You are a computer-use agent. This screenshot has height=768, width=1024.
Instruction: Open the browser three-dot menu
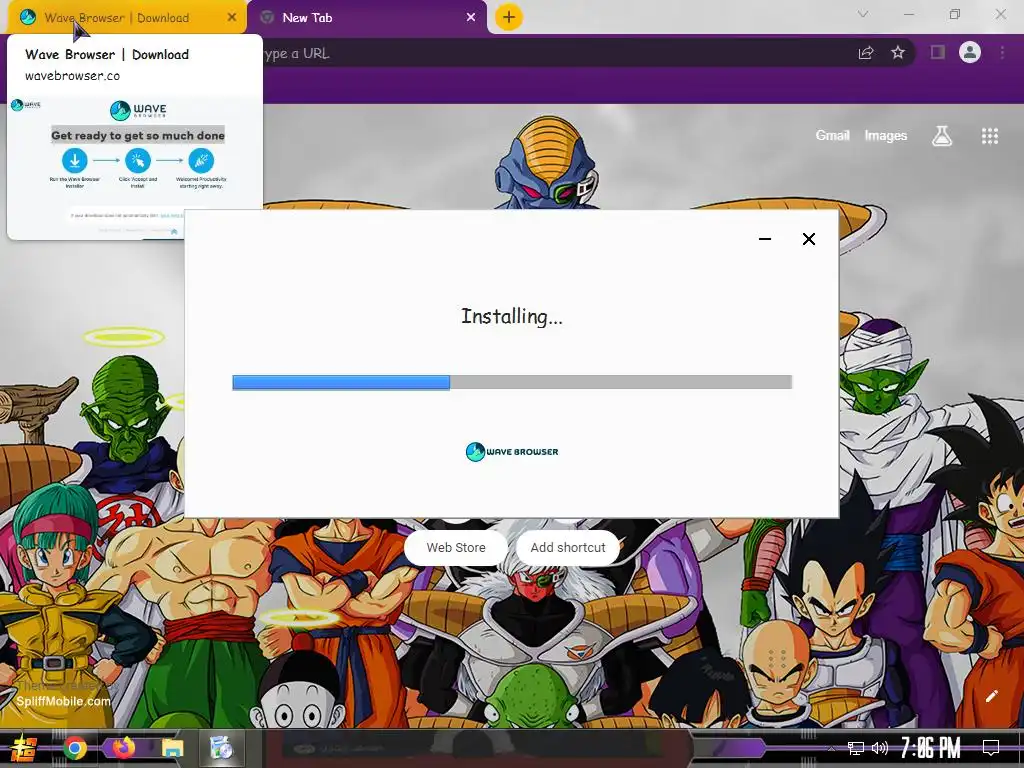(1002, 52)
